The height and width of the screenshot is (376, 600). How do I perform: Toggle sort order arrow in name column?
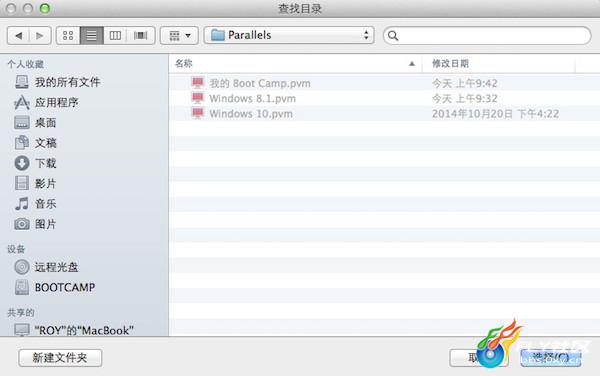click(x=412, y=63)
